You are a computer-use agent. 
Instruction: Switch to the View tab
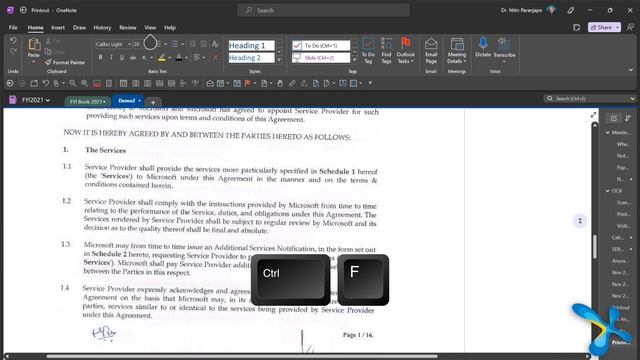point(150,28)
